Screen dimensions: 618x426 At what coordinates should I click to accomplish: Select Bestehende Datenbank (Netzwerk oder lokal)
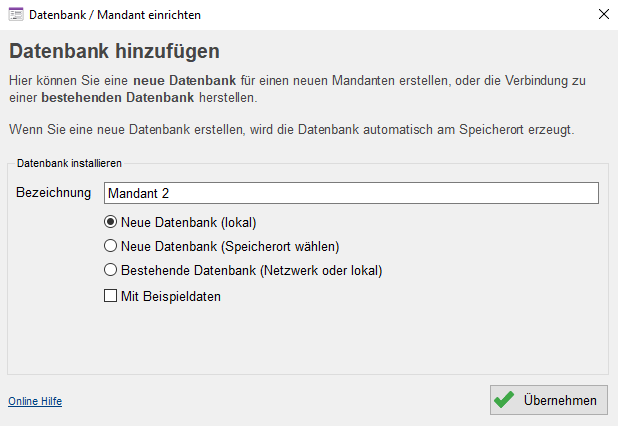pos(110,270)
